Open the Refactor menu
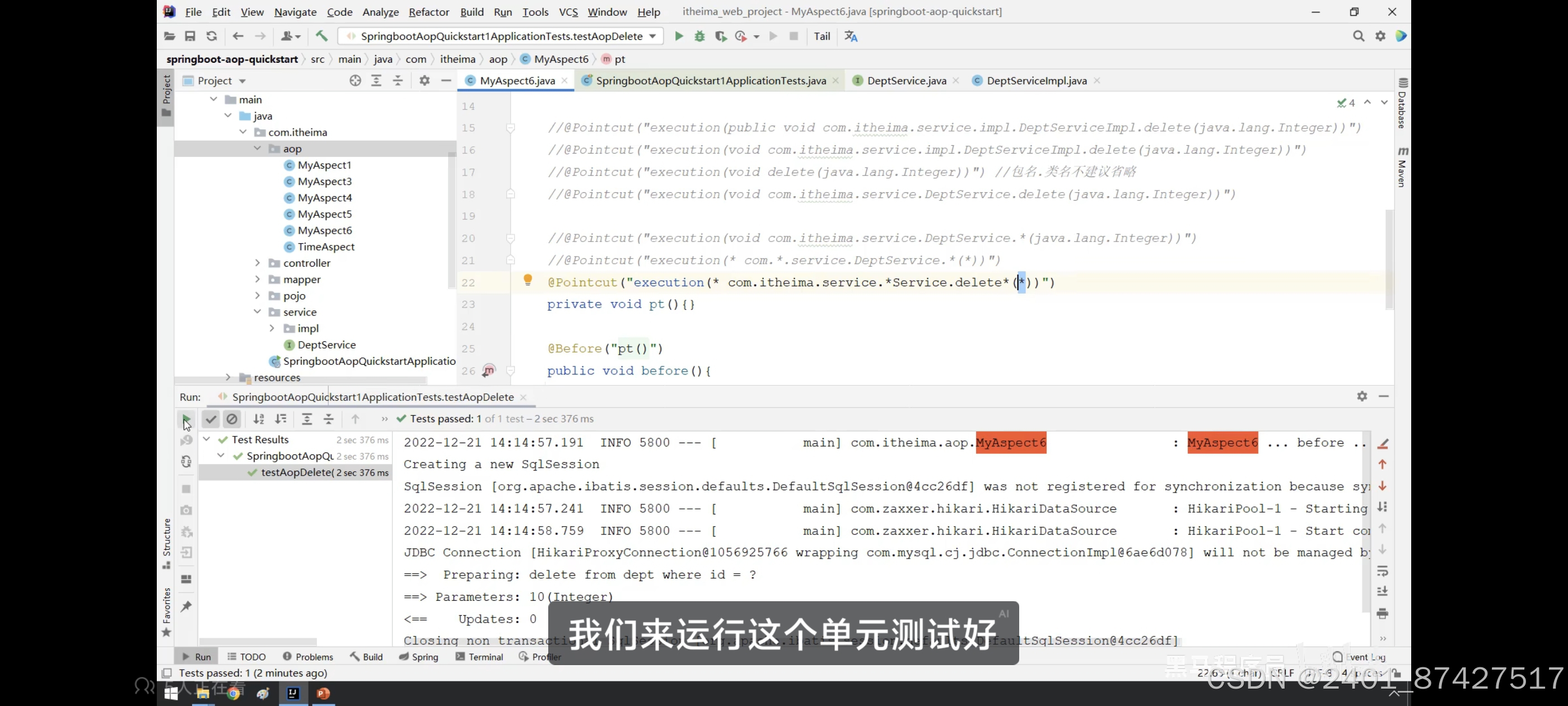The width and height of the screenshot is (1568, 706). point(428,12)
